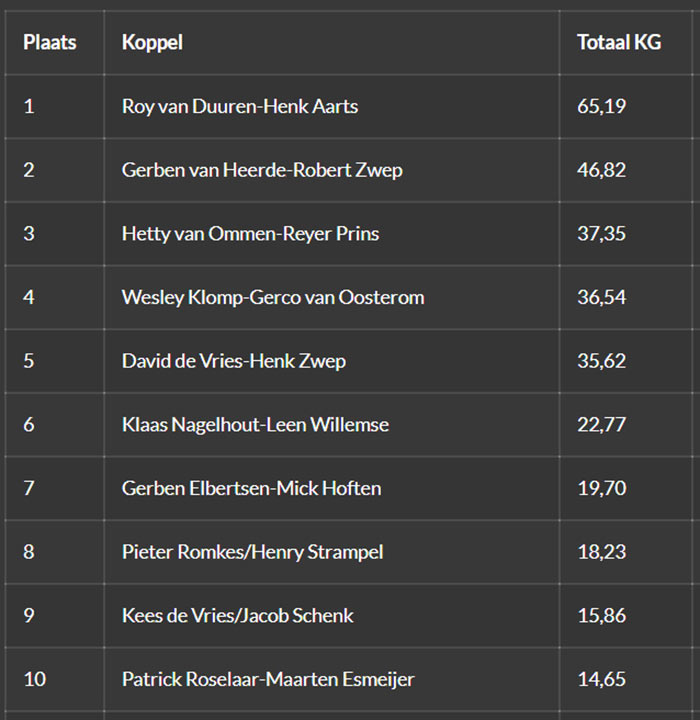Click David de Vries-Henk Zwep name
Screen dimensions: 700x720
pyautogui.click(x=233, y=361)
